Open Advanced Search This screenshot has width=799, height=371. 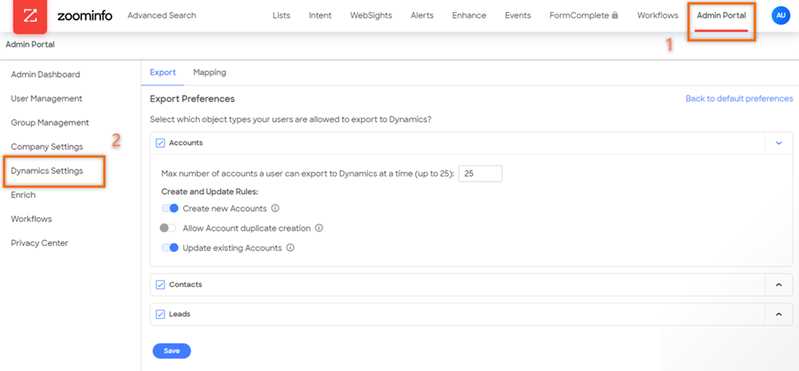(x=162, y=16)
